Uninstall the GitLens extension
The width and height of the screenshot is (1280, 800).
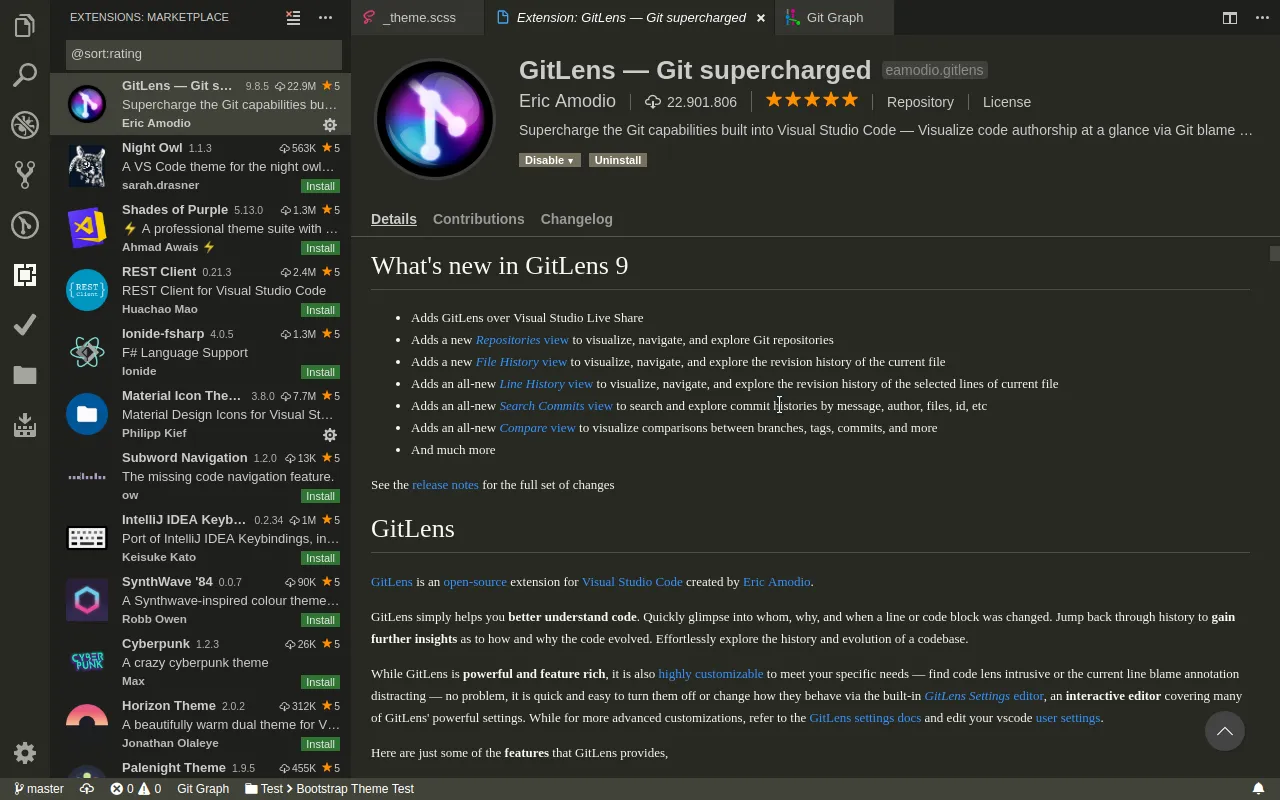(x=617, y=160)
